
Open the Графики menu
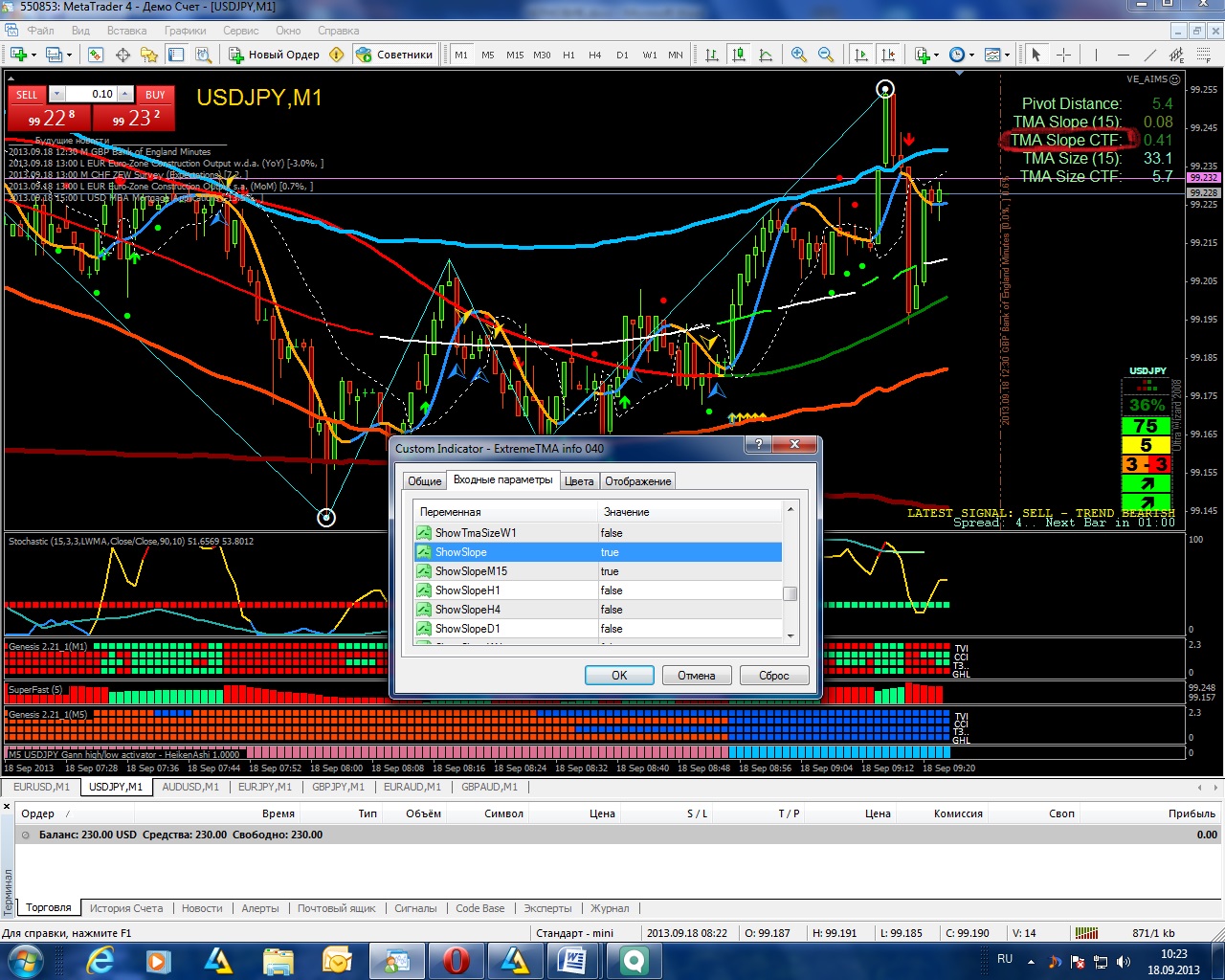185,31
